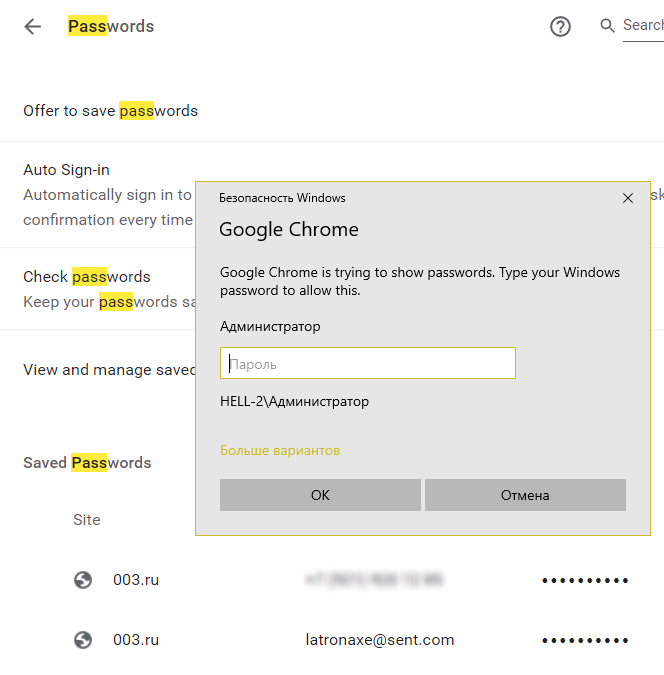
Task: Select the Offer to save passwords row
Action: click(x=110, y=111)
